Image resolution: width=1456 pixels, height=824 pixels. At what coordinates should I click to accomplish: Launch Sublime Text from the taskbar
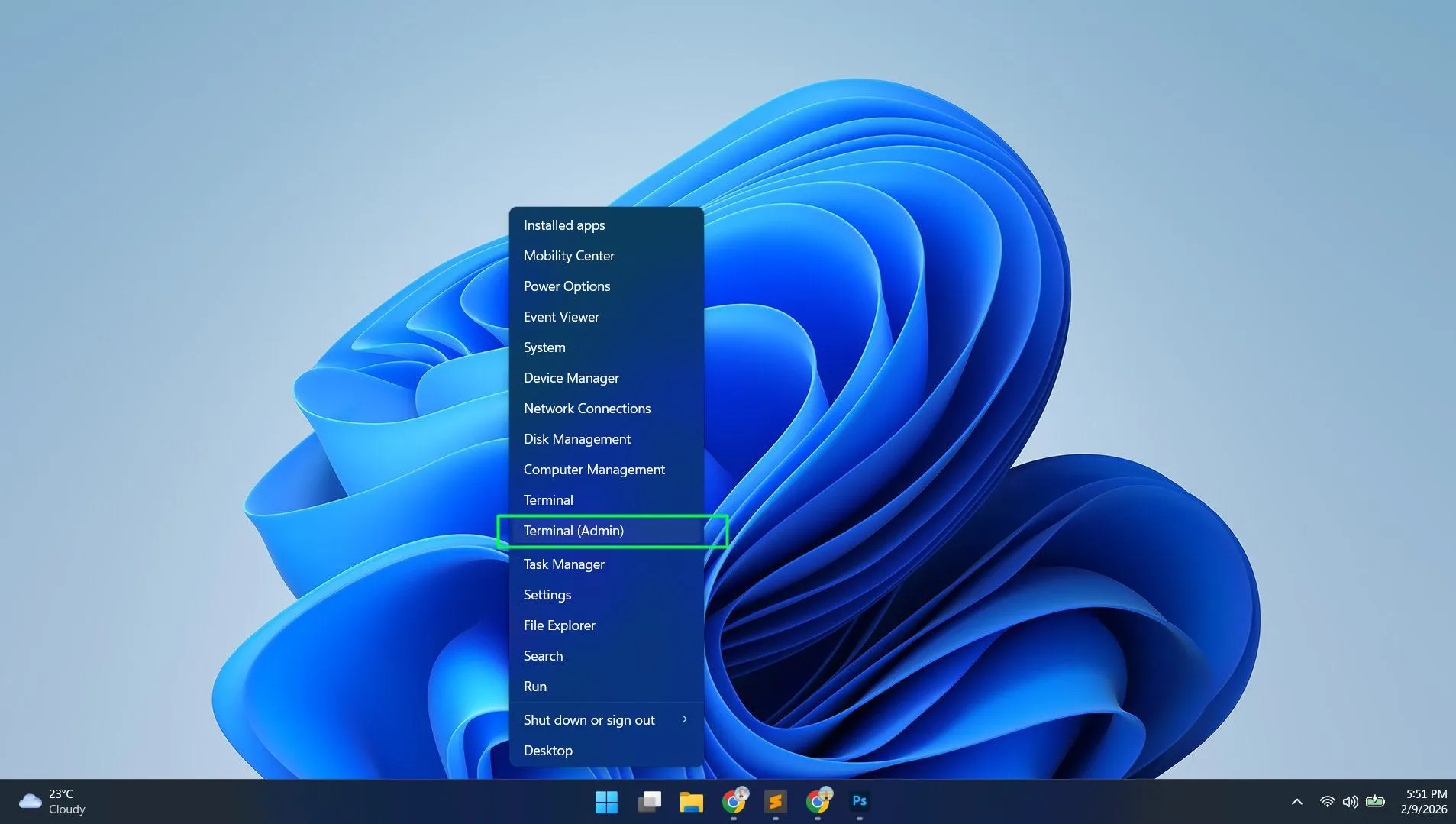click(x=776, y=802)
